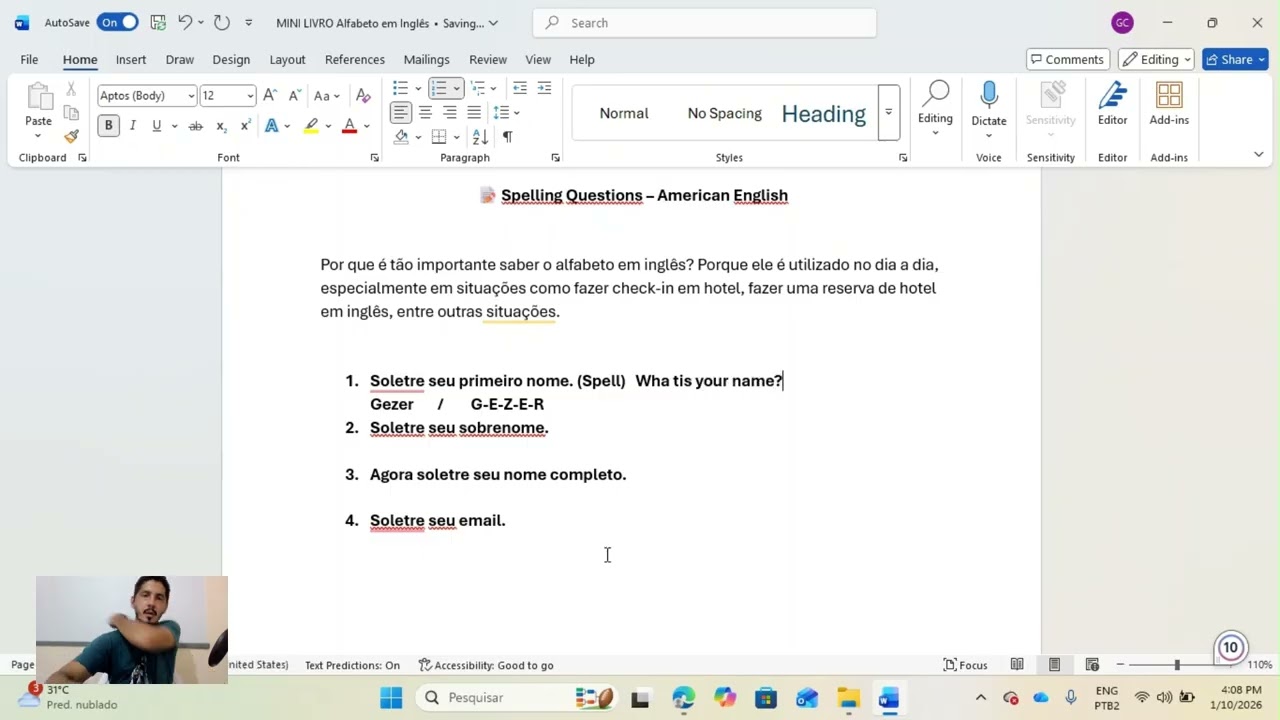Open the Editor pen icon
The width and height of the screenshot is (1280, 720).
coord(1113,96)
